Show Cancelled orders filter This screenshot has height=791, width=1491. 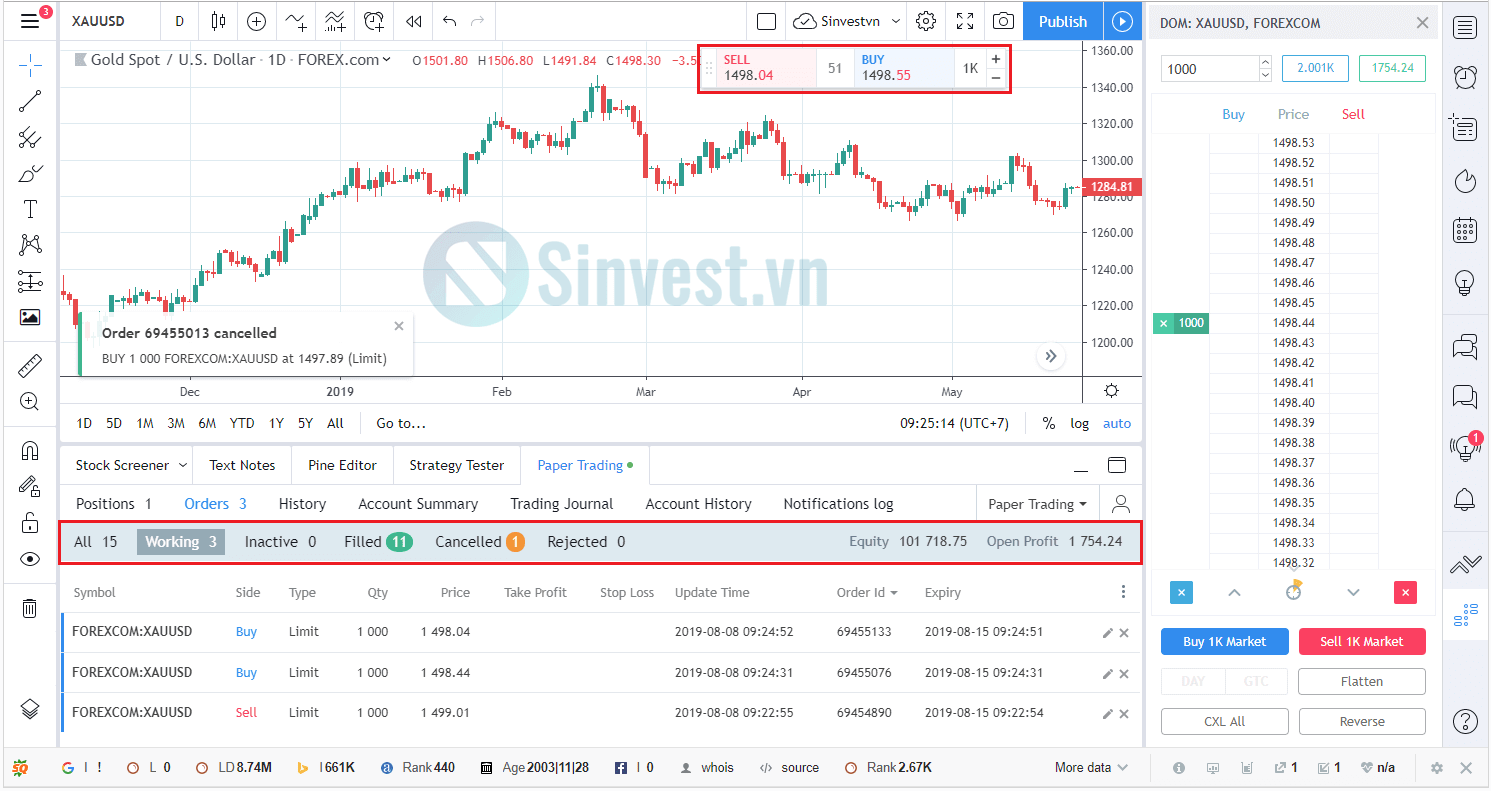pos(480,542)
